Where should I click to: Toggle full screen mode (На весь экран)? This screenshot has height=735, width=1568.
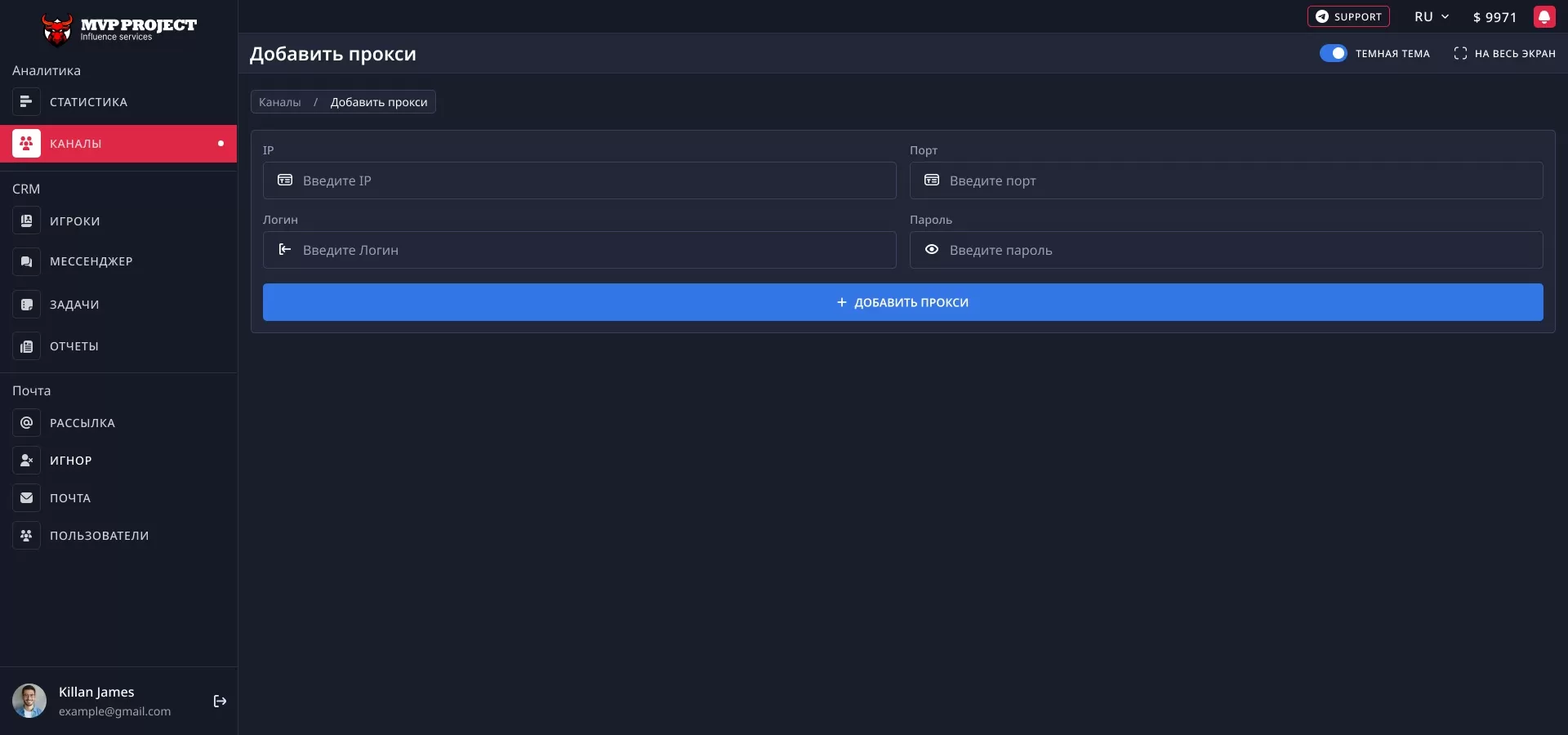point(1504,54)
